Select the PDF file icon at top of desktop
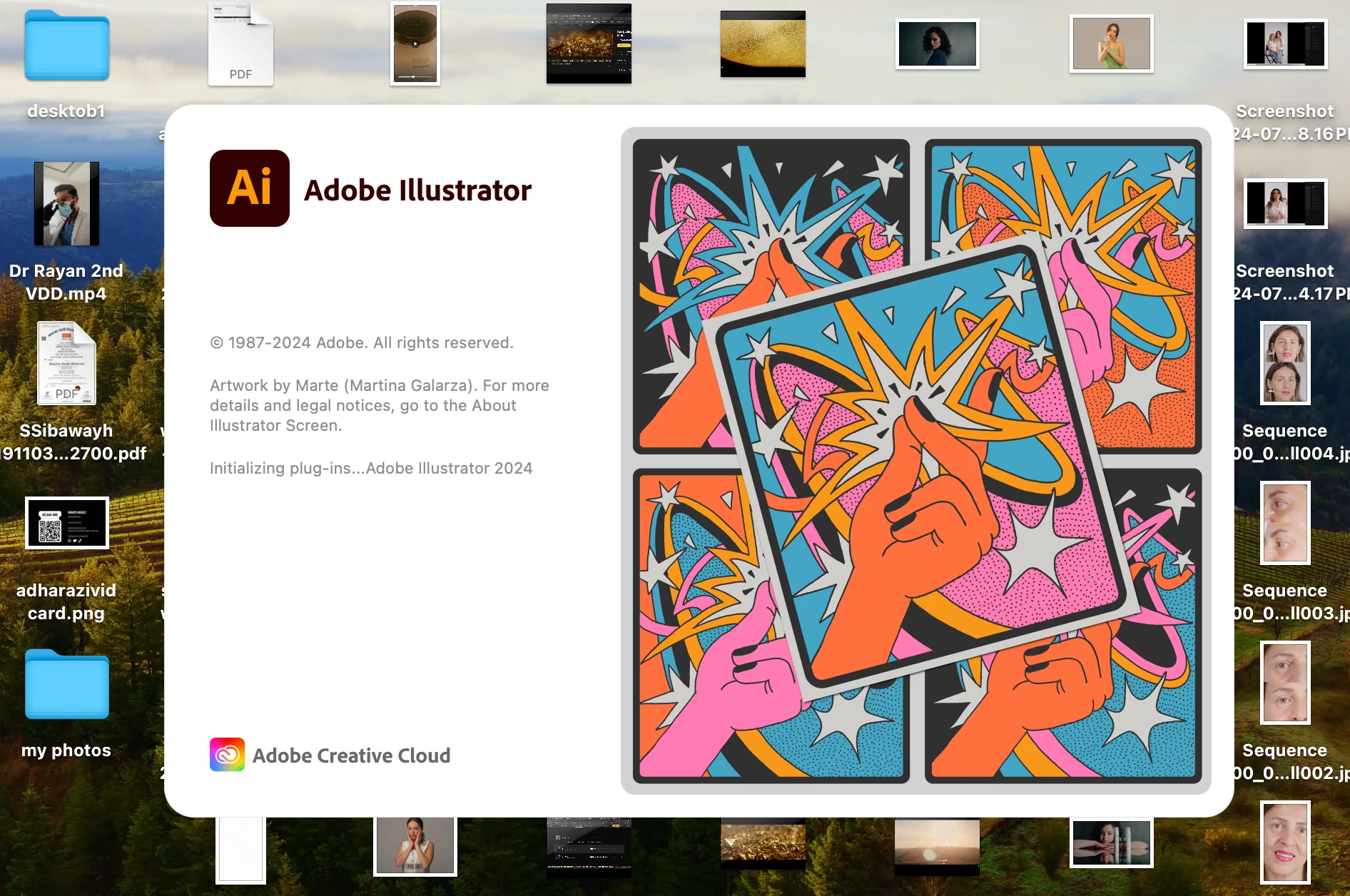 pos(240,44)
